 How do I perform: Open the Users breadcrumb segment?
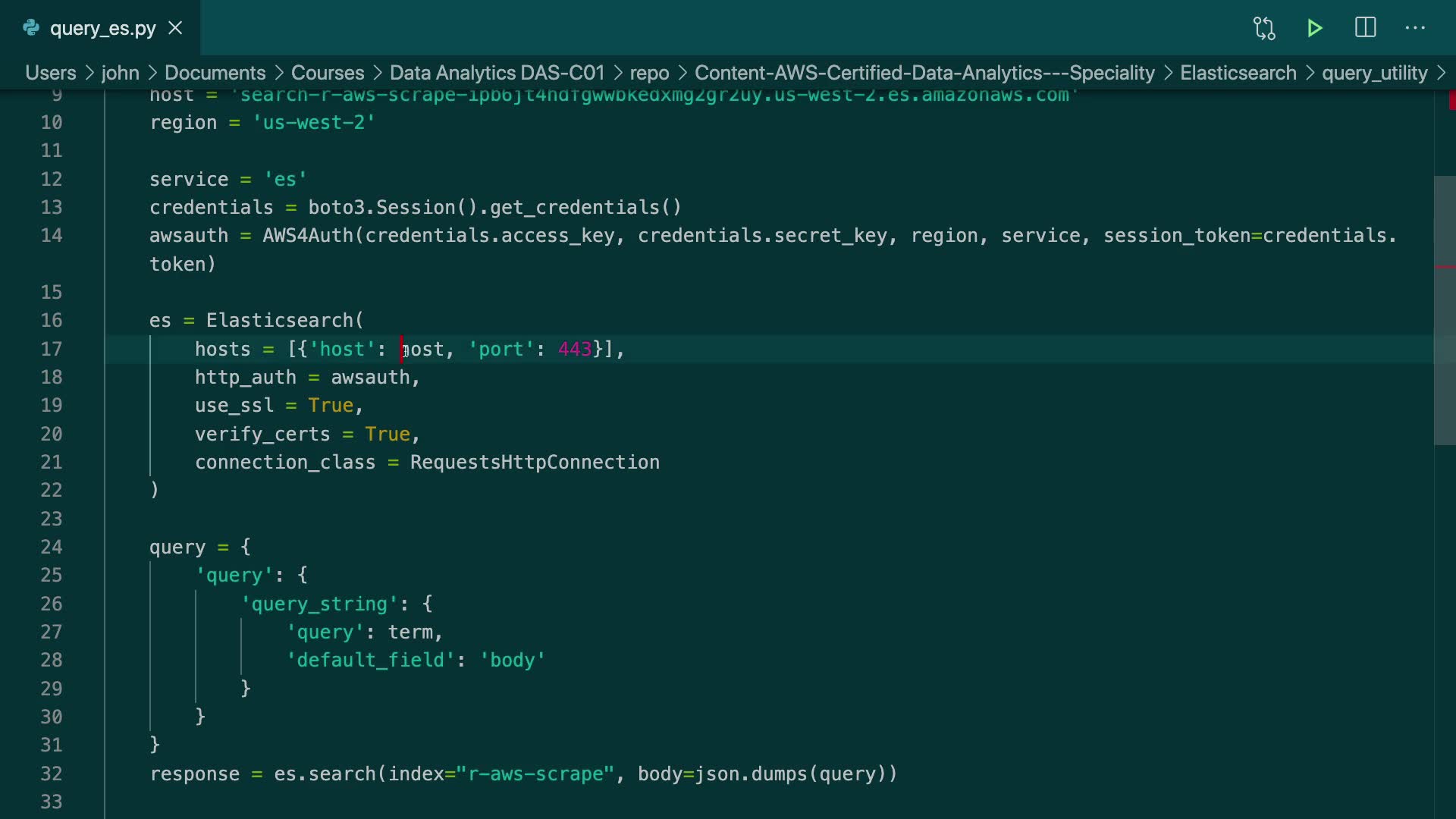tap(50, 73)
